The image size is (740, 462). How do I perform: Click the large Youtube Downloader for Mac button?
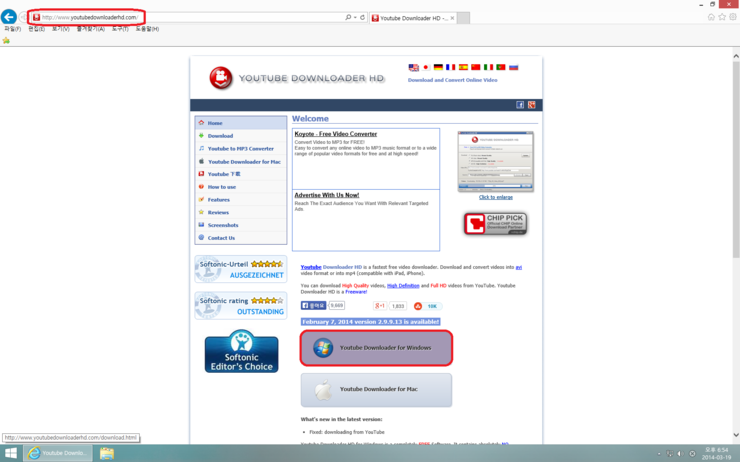[376, 390]
